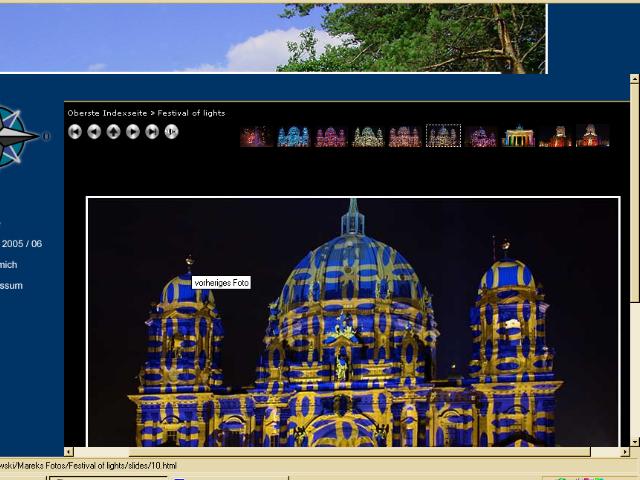Select the currently highlighted dashed-border thumbnail
Viewport: 640px width, 480px height.
[443, 136]
